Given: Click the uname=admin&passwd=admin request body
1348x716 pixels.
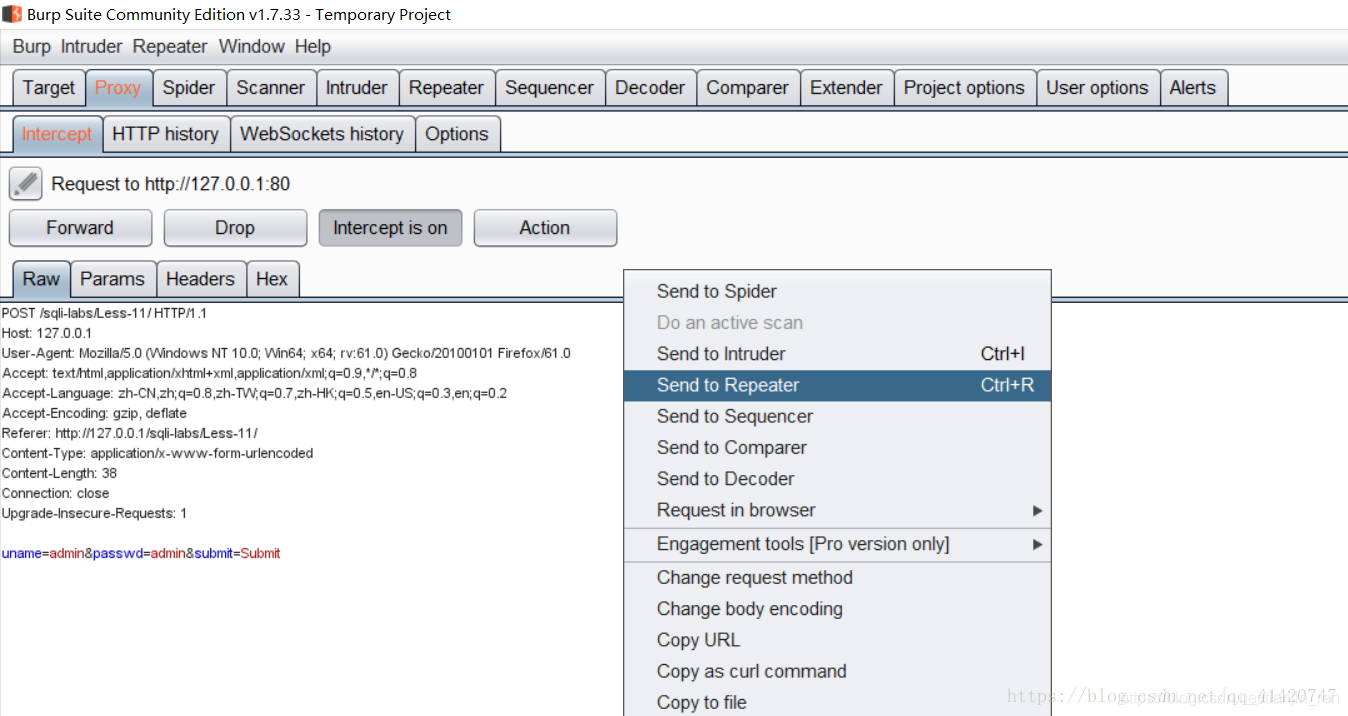Looking at the screenshot, I should click(141, 553).
